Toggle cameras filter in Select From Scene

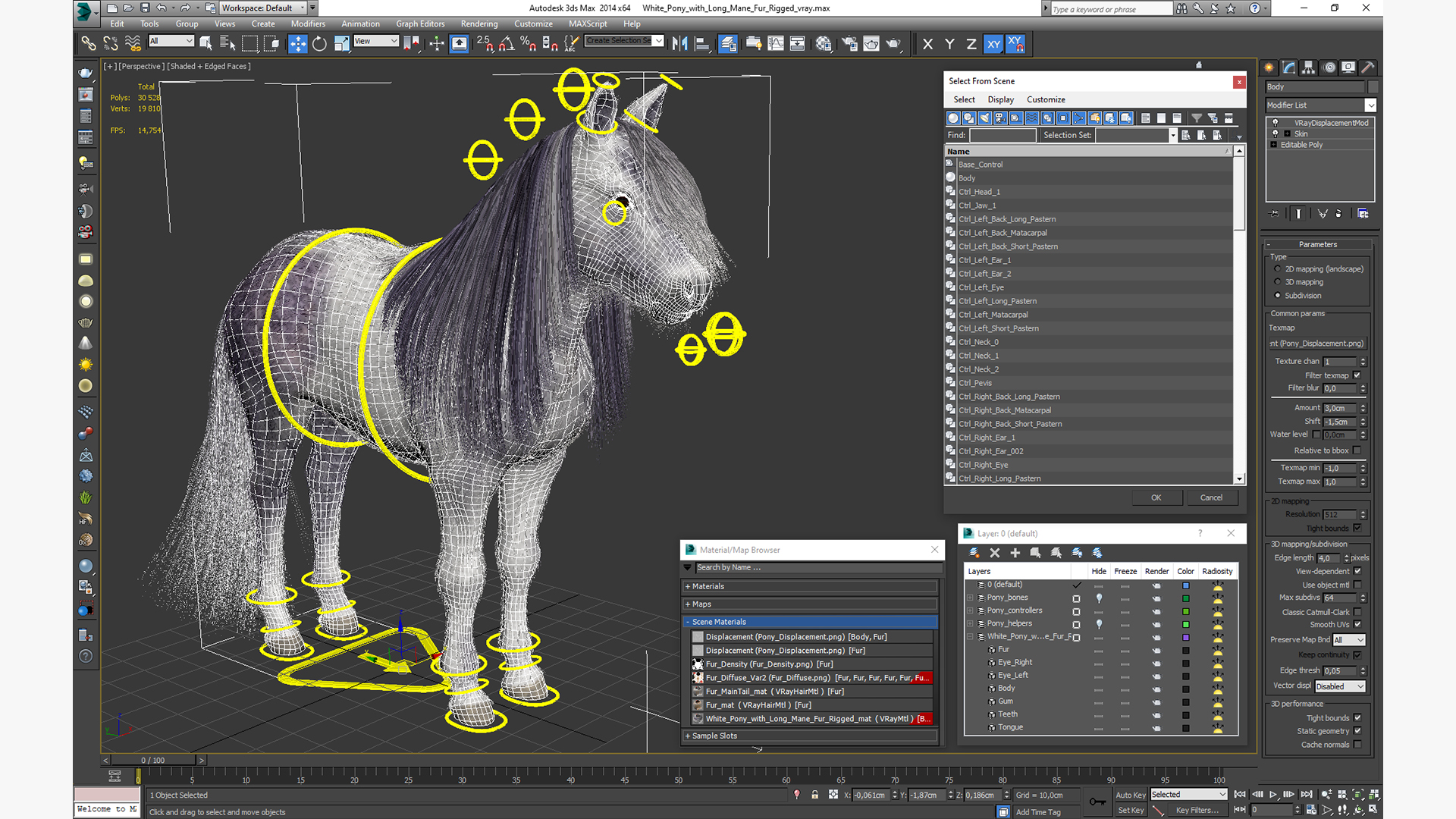[x=1000, y=118]
